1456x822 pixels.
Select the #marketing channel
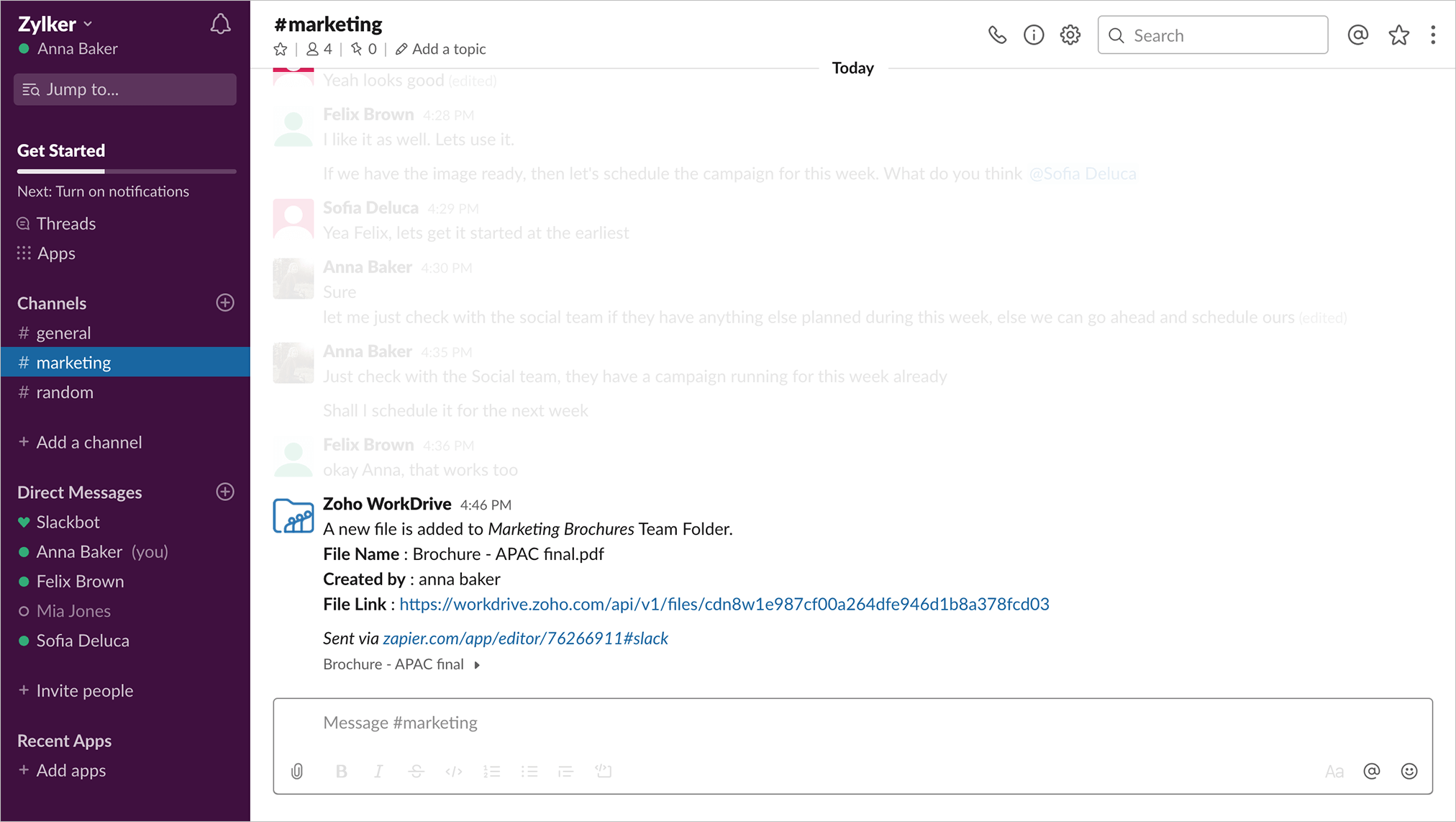click(125, 362)
